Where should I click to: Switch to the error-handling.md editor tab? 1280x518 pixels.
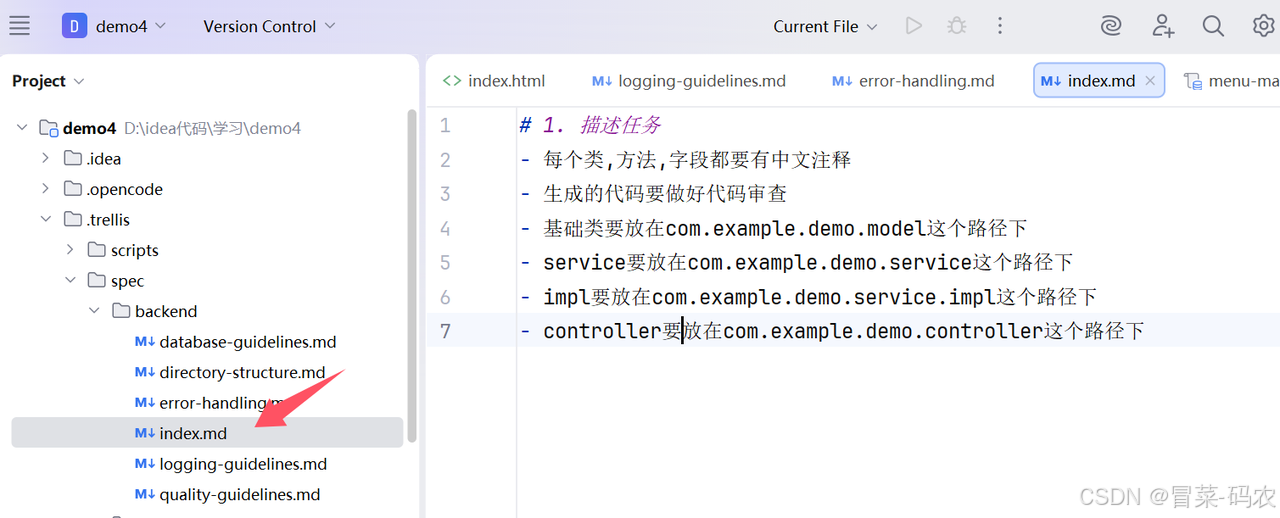click(913, 81)
